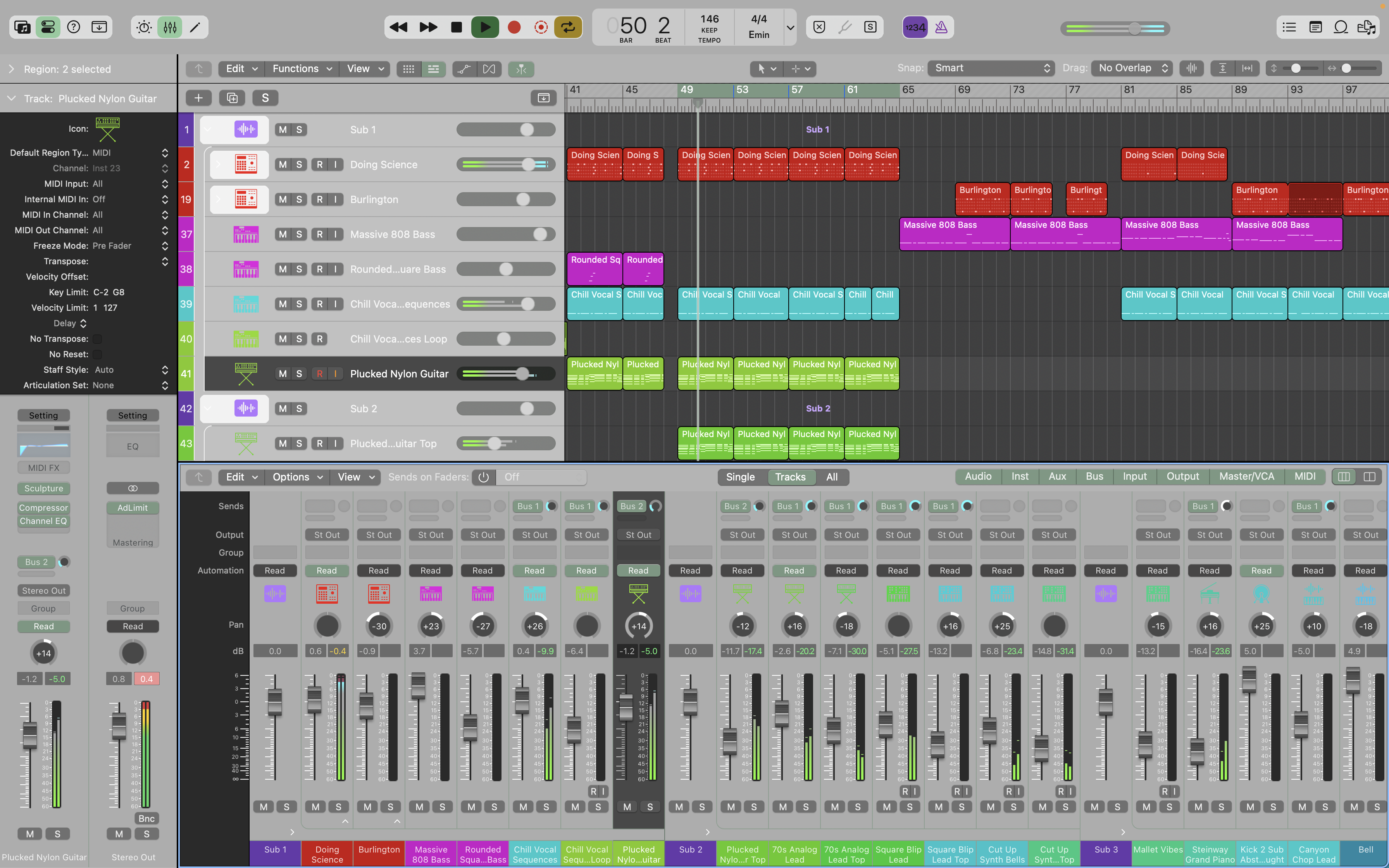Click the MIDI FX slot
1389x868 pixels.
(x=44, y=468)
